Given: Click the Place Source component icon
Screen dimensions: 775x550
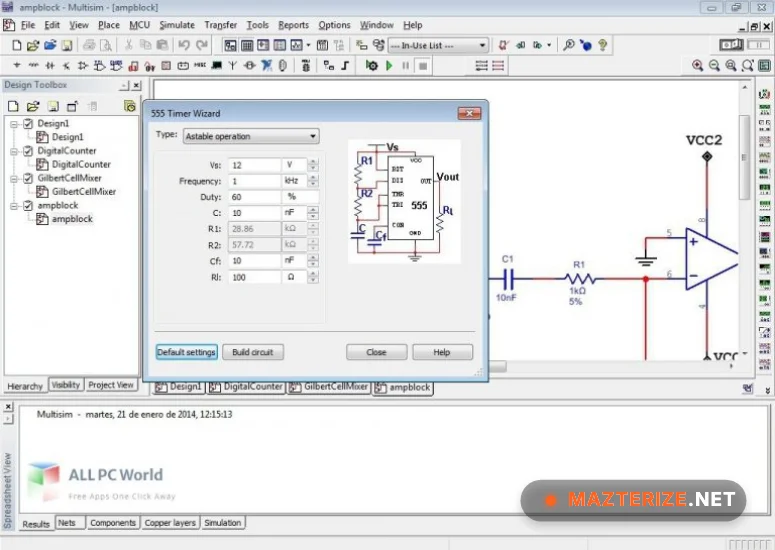Looking at the screenshot, I should coord(17,65).
